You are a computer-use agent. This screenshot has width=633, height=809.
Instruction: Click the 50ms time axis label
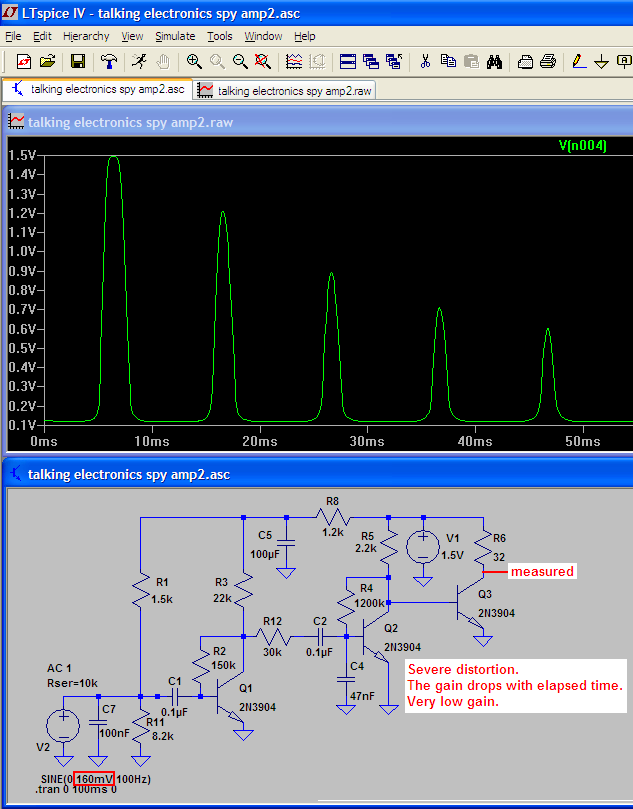pos(583,441)
